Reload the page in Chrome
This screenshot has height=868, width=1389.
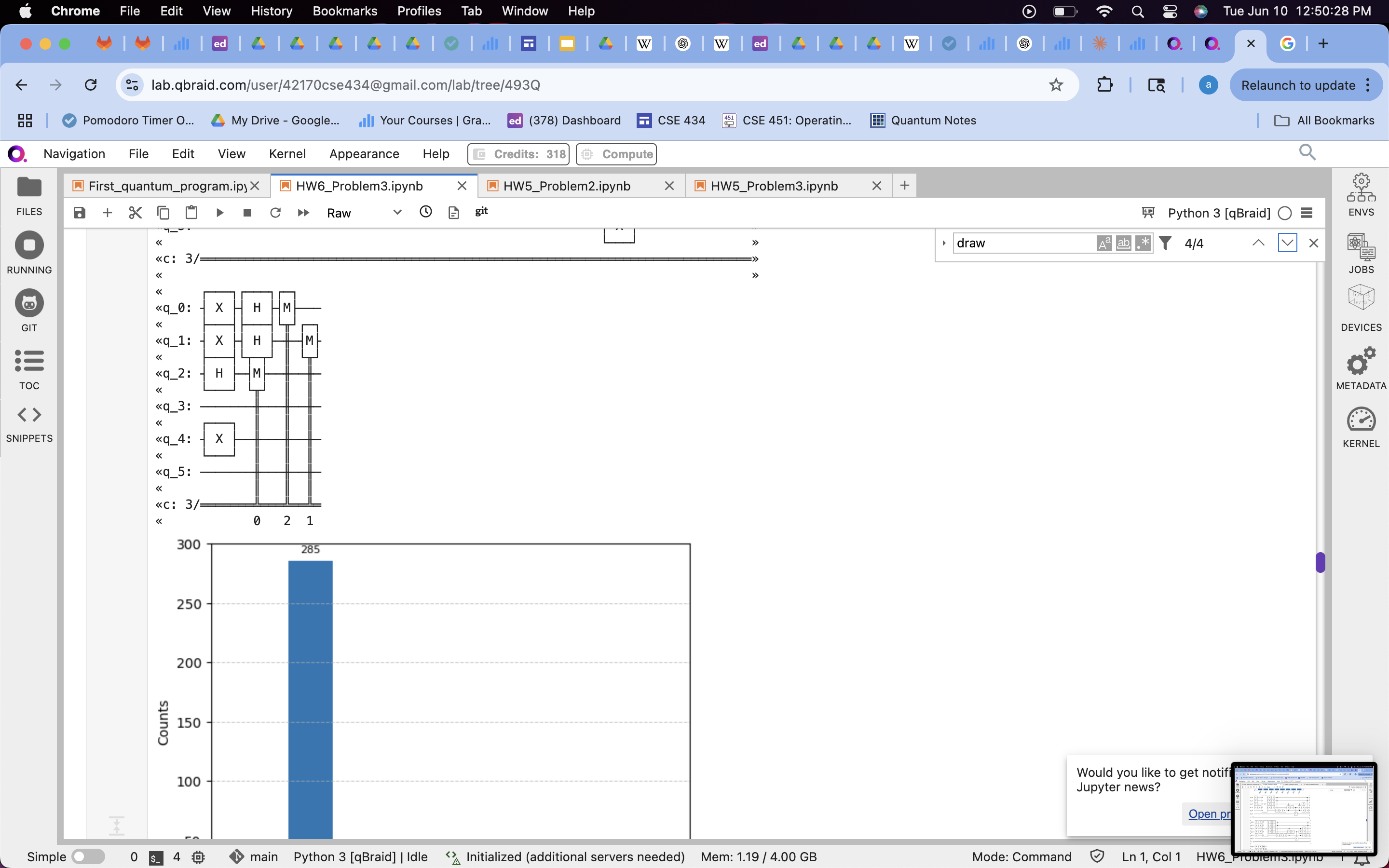tap(91, 85)
